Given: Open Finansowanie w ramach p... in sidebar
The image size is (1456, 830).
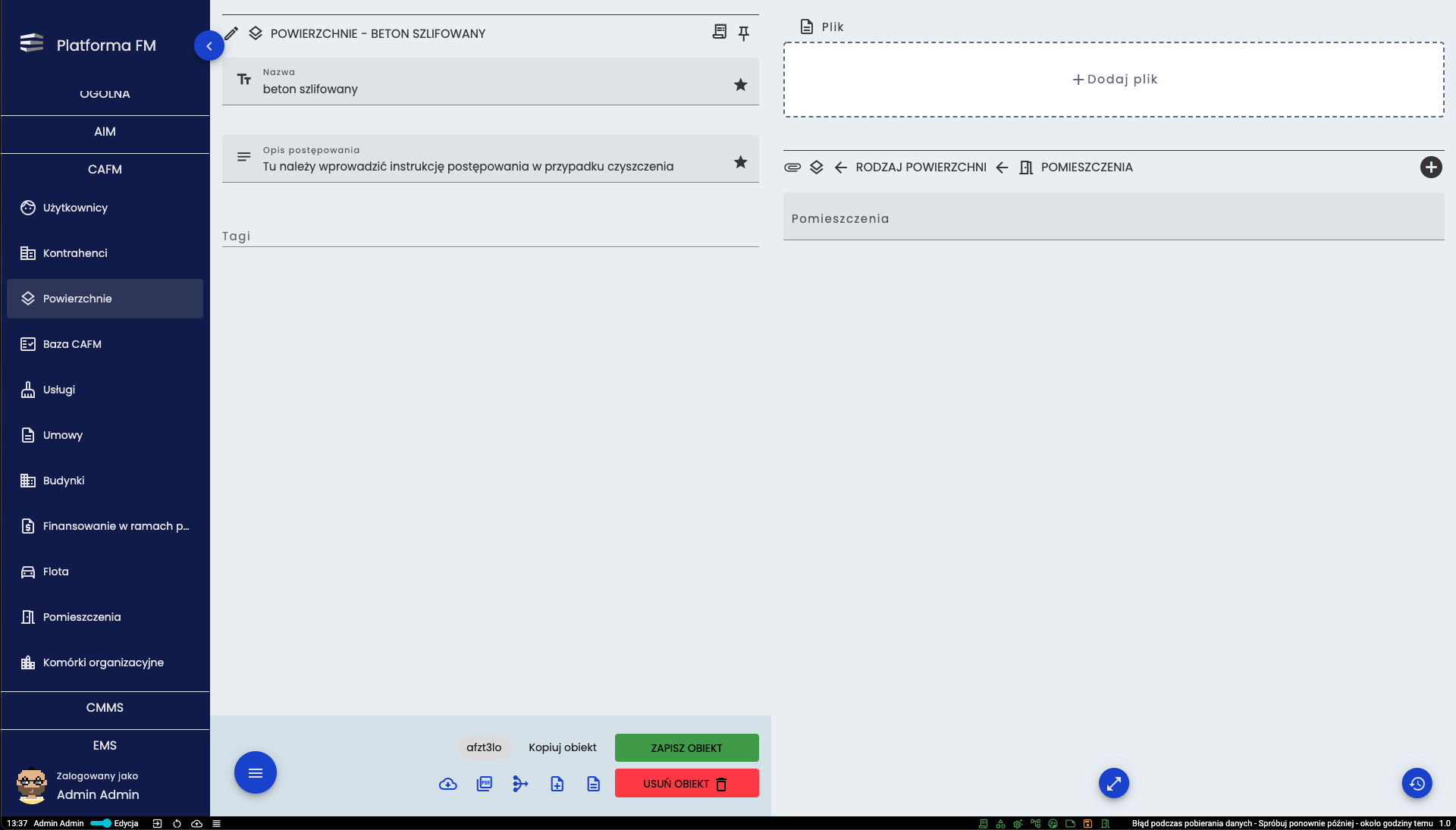Looking at the screenshot, I should pyautogui.click(x=105, y=526).
